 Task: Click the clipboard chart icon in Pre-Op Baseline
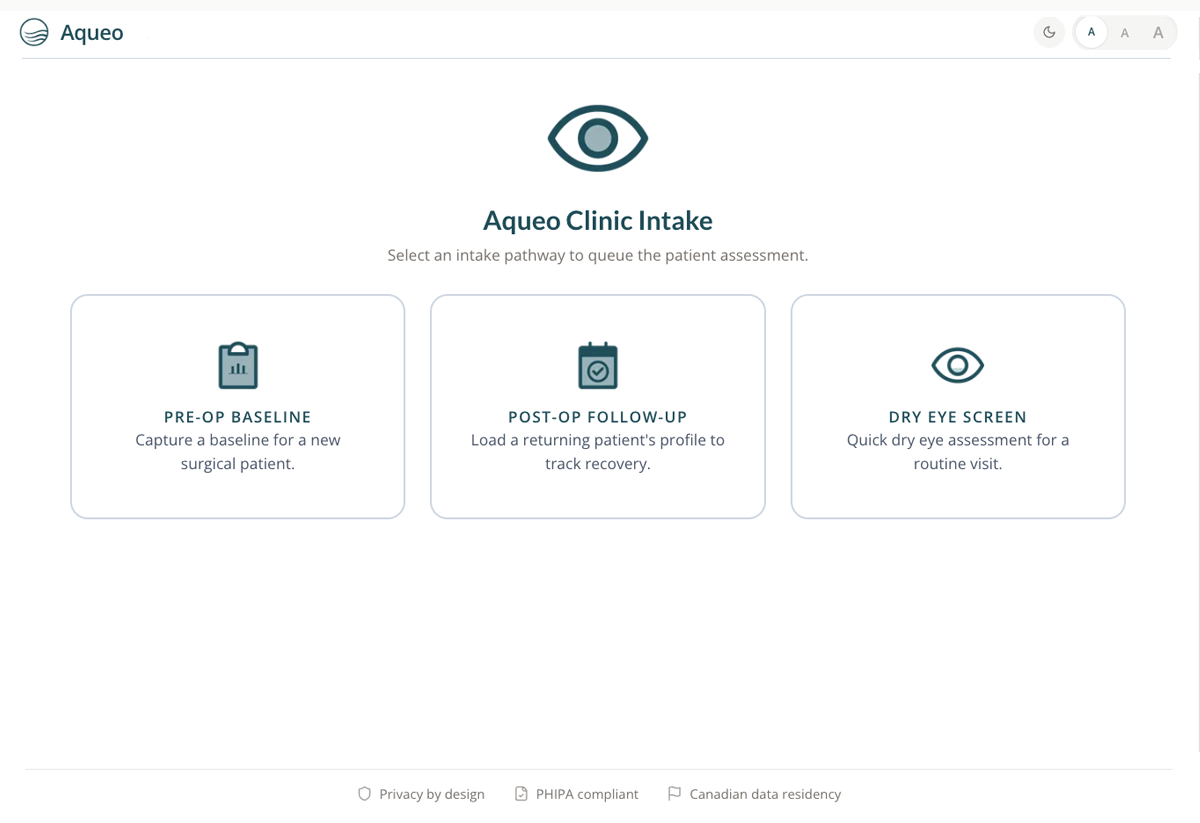click(x=238, y=365)
